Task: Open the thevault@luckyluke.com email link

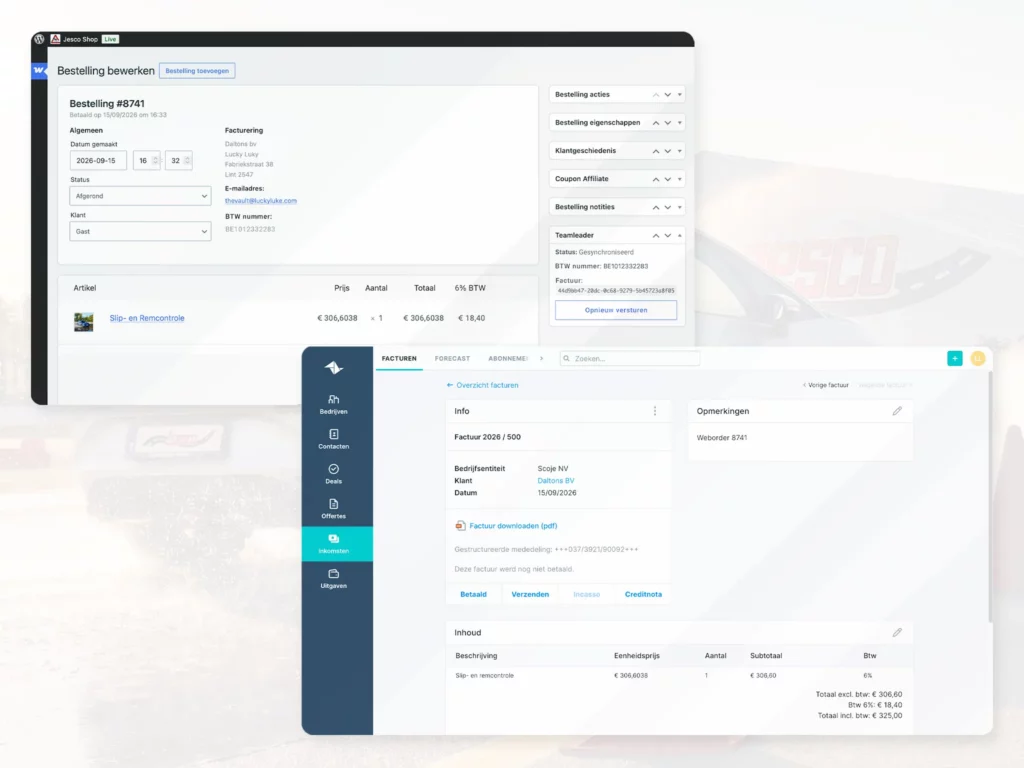Action: click(x=261, y=200)
